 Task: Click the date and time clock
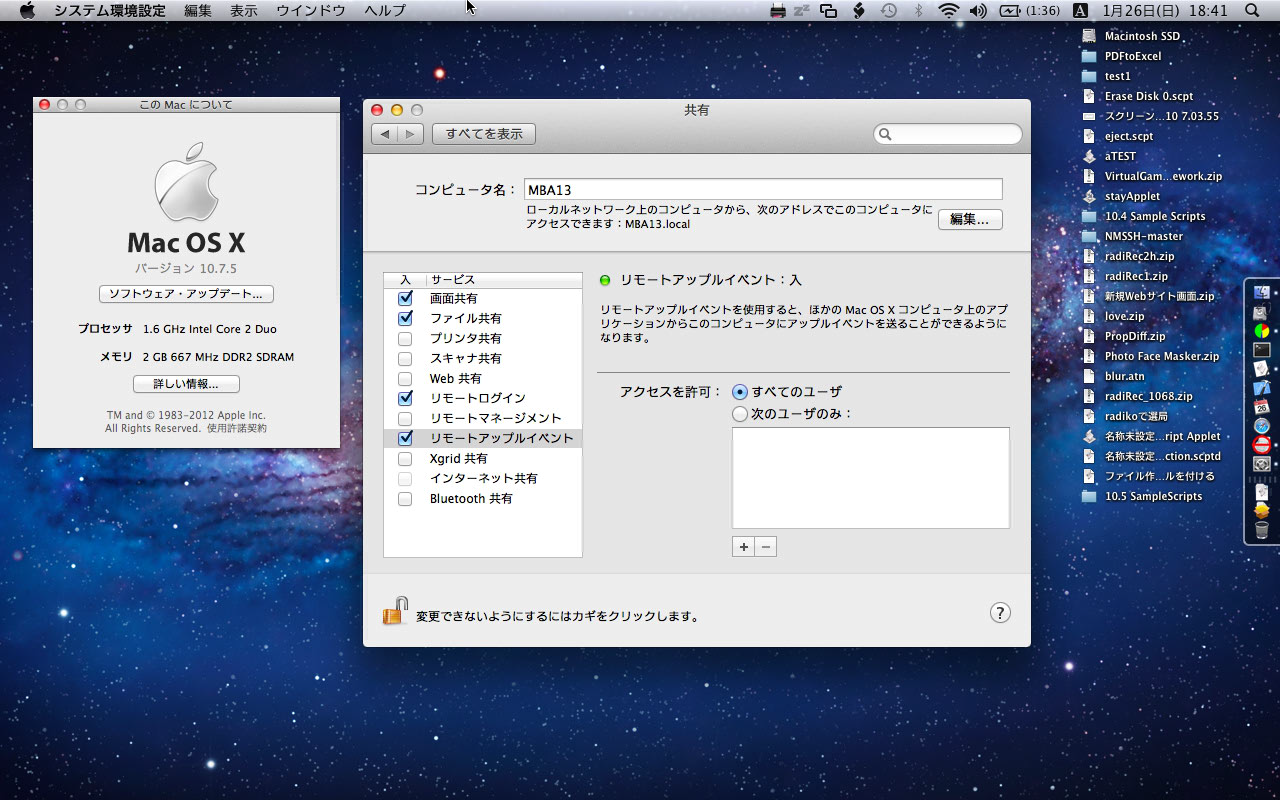click(1164, 10)
